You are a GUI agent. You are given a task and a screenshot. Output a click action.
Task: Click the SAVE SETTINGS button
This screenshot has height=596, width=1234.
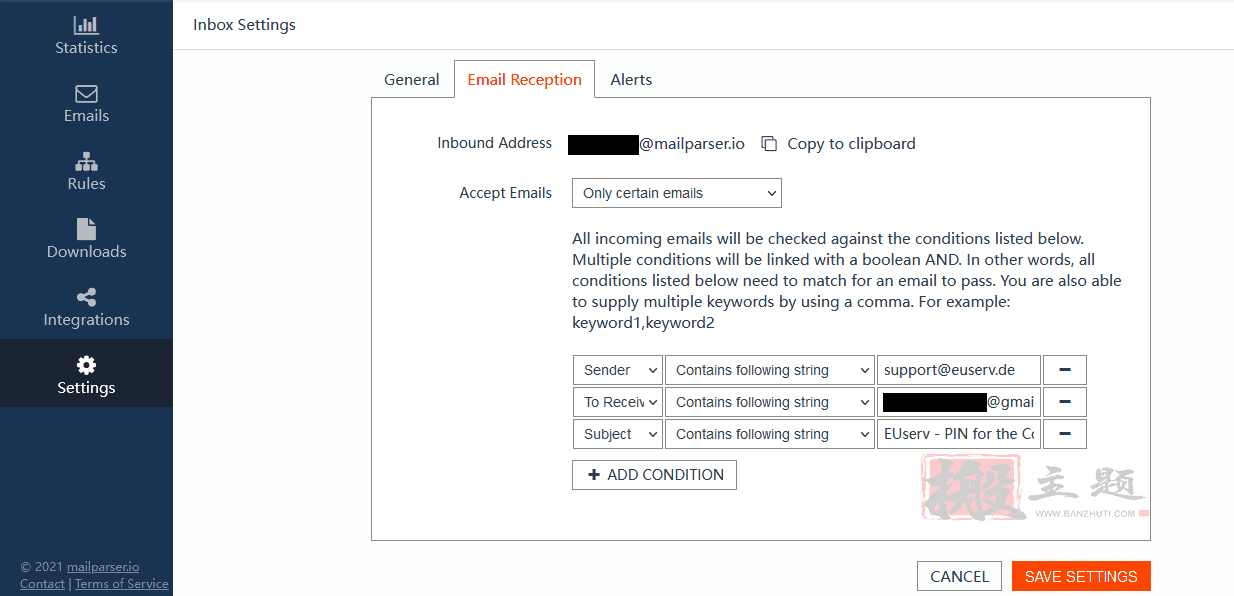coord(1081,576)
